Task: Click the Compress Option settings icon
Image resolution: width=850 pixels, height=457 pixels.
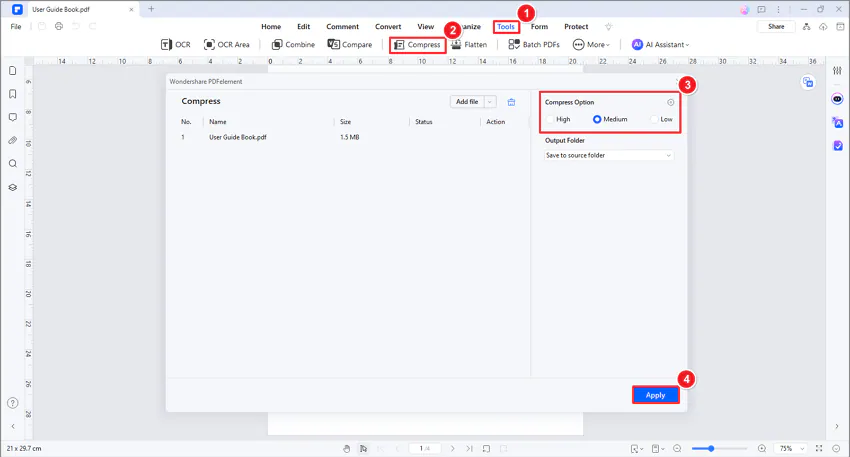Action: point(671,102)
